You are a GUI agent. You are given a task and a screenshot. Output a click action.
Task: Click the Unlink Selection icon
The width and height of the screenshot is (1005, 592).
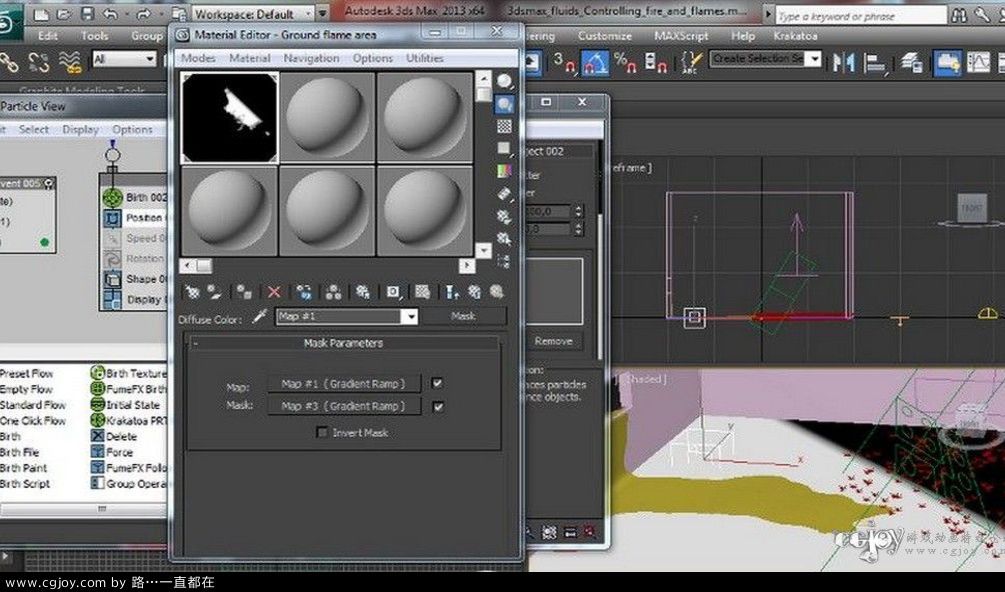(x=38, y=62)
